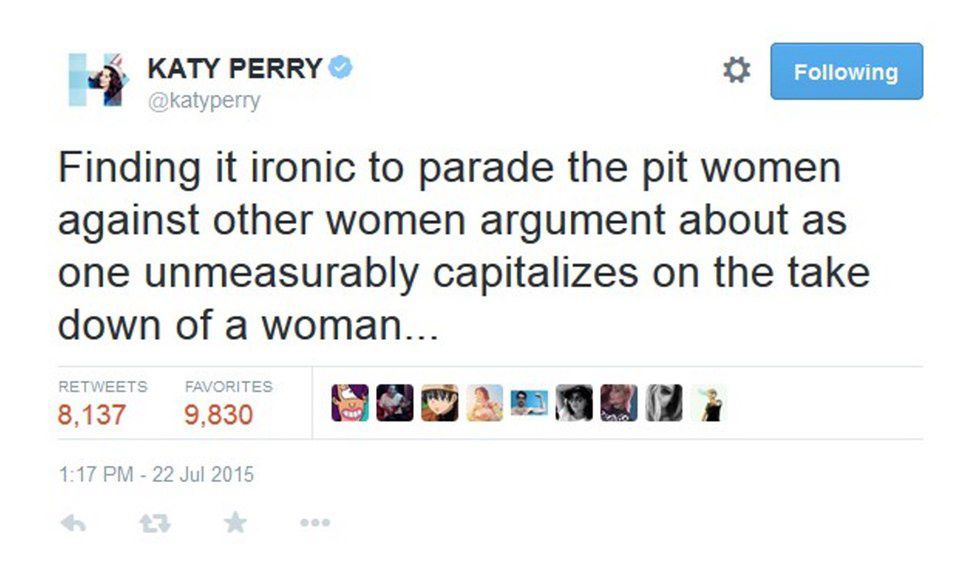Click the KATY PERRY display name

pos(235,69)
